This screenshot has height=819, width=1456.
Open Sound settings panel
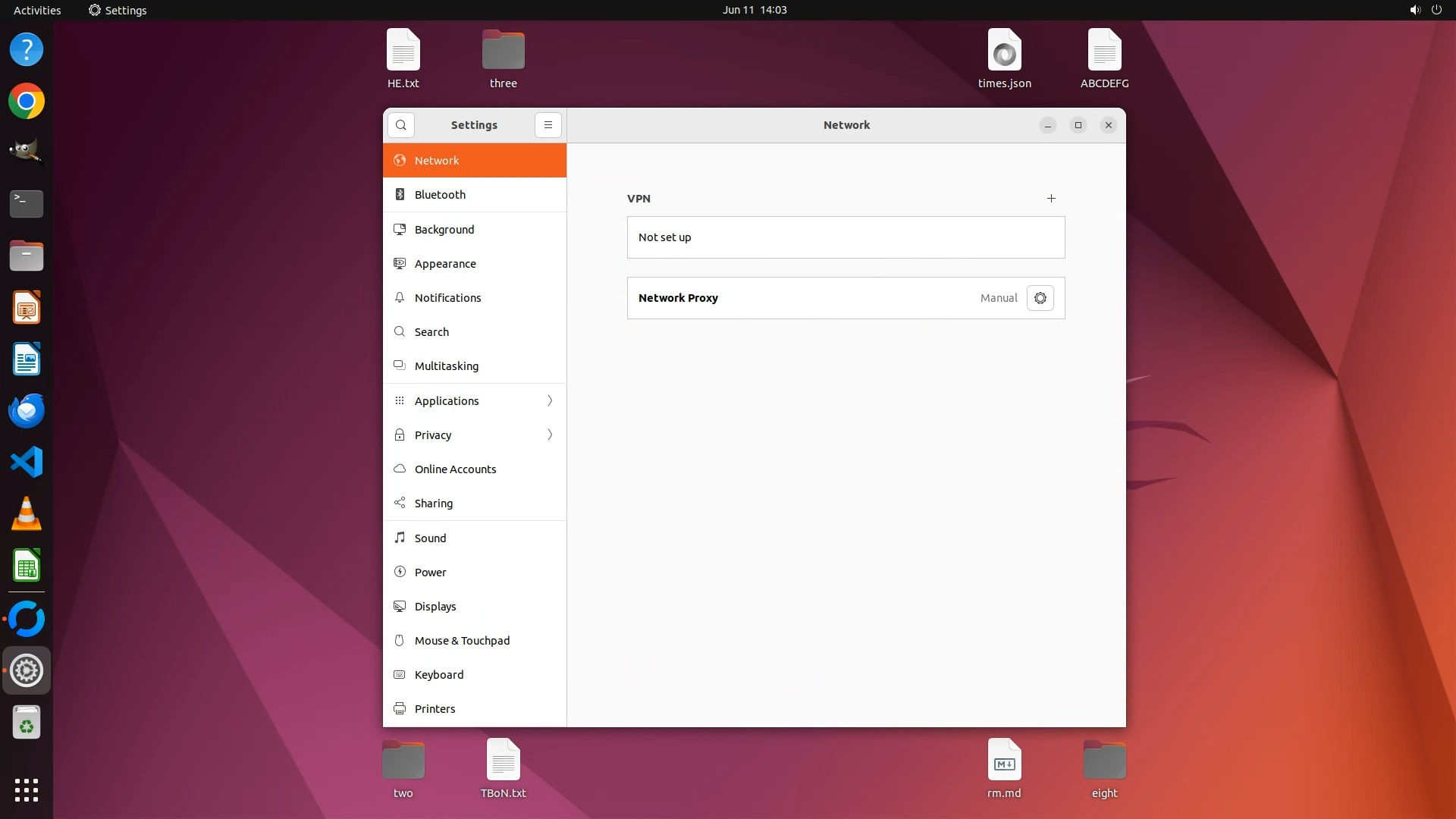point(475,538)
